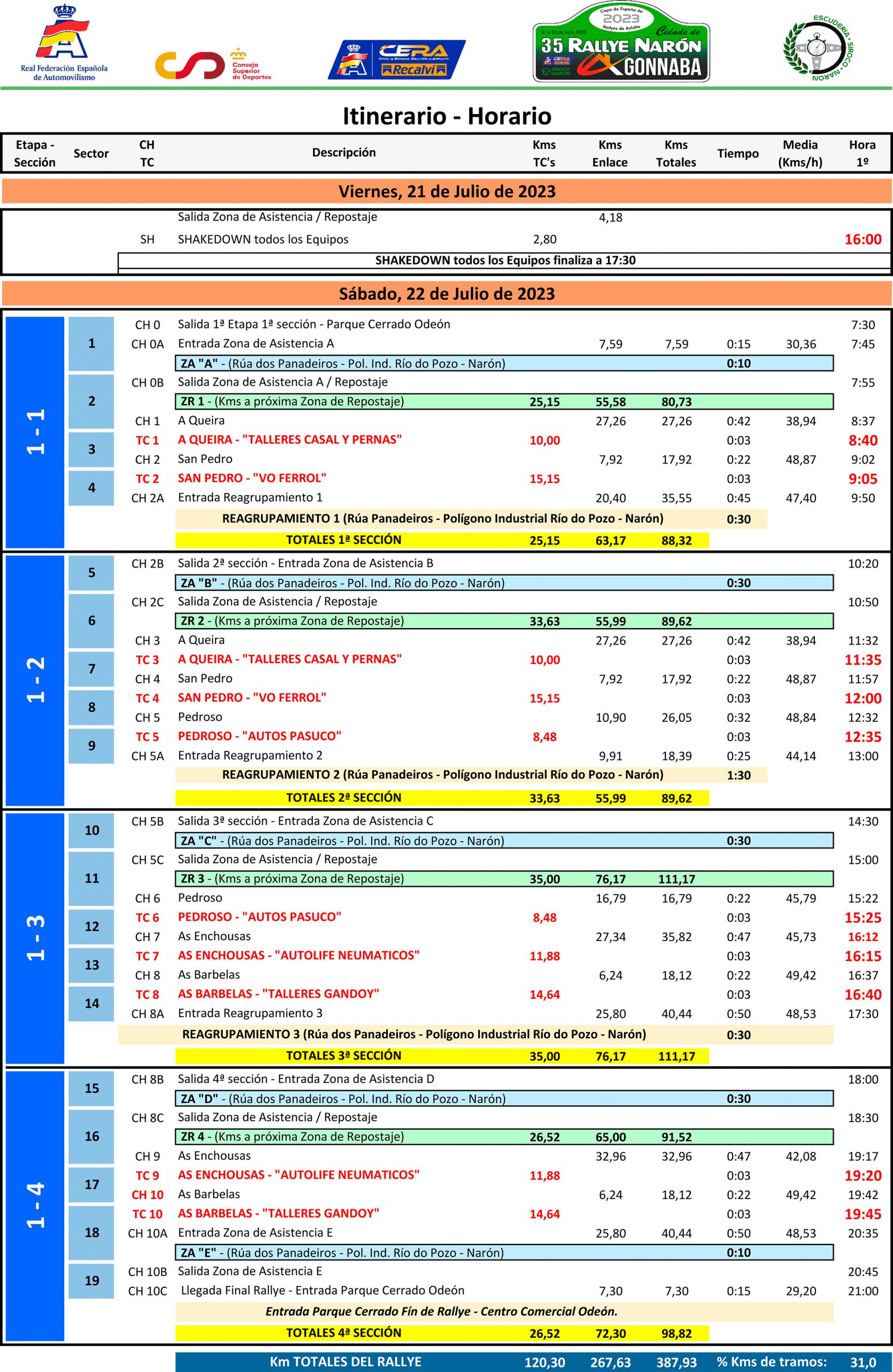Click the red TC 10 label

147,1214
